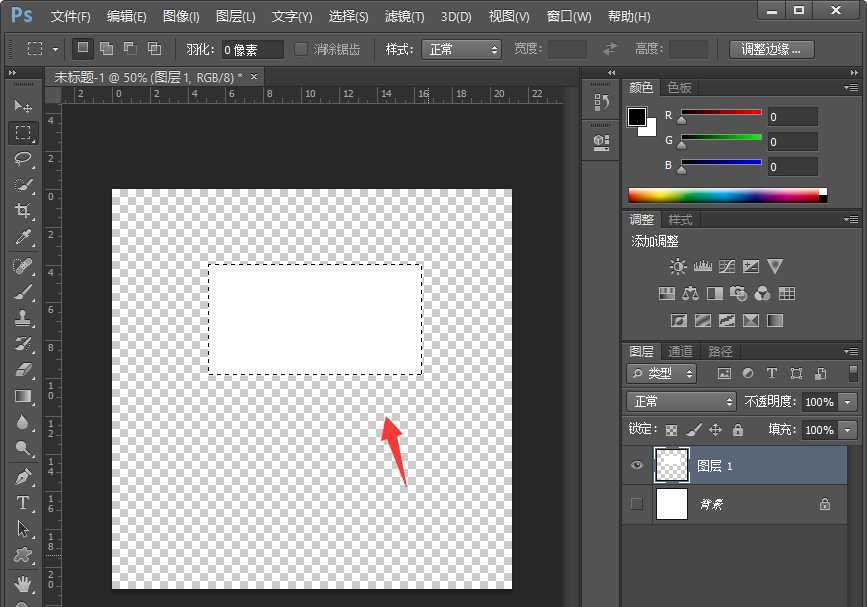Switch to the 通道 channels tab
Viewport: 867px width, 607px height.
tap(679, 351)
